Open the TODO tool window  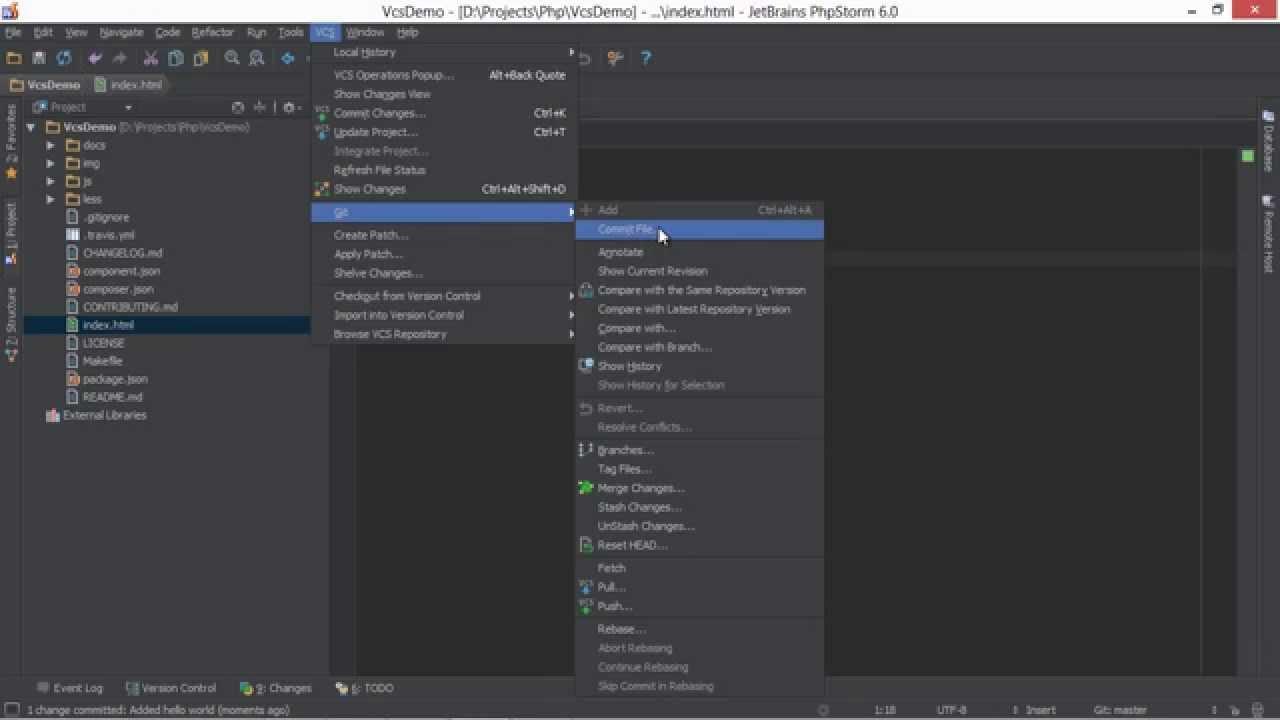click(364, 688)
